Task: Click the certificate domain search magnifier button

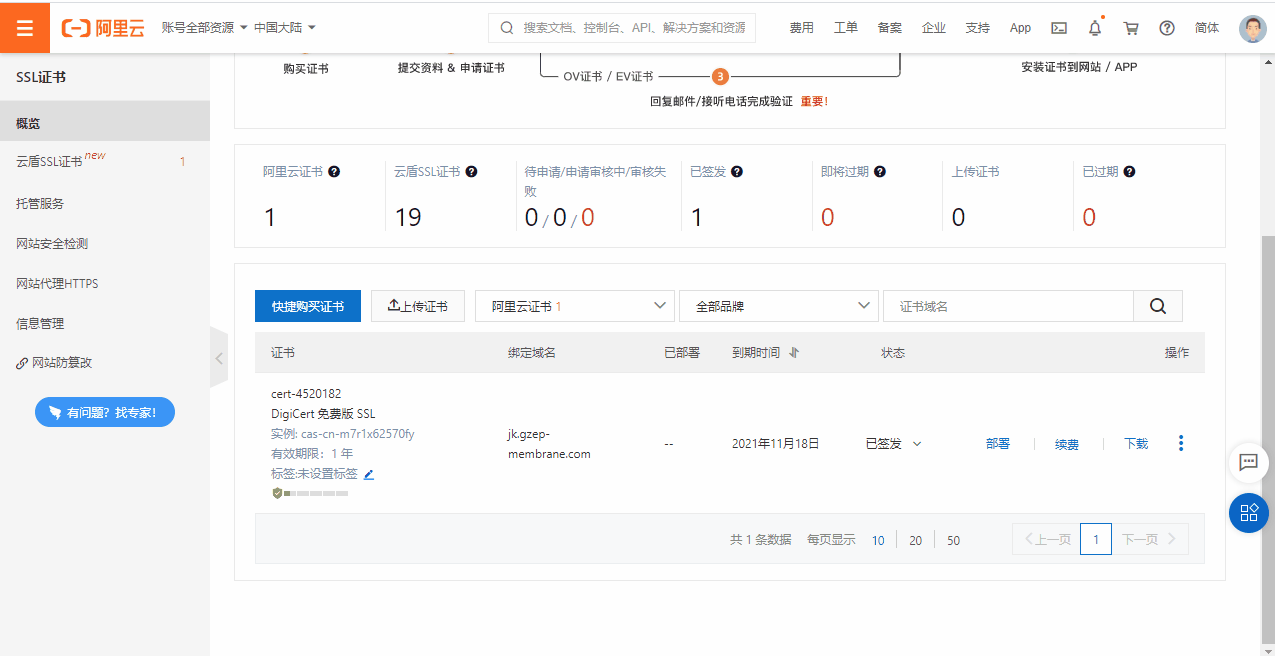Action: 1158,306
